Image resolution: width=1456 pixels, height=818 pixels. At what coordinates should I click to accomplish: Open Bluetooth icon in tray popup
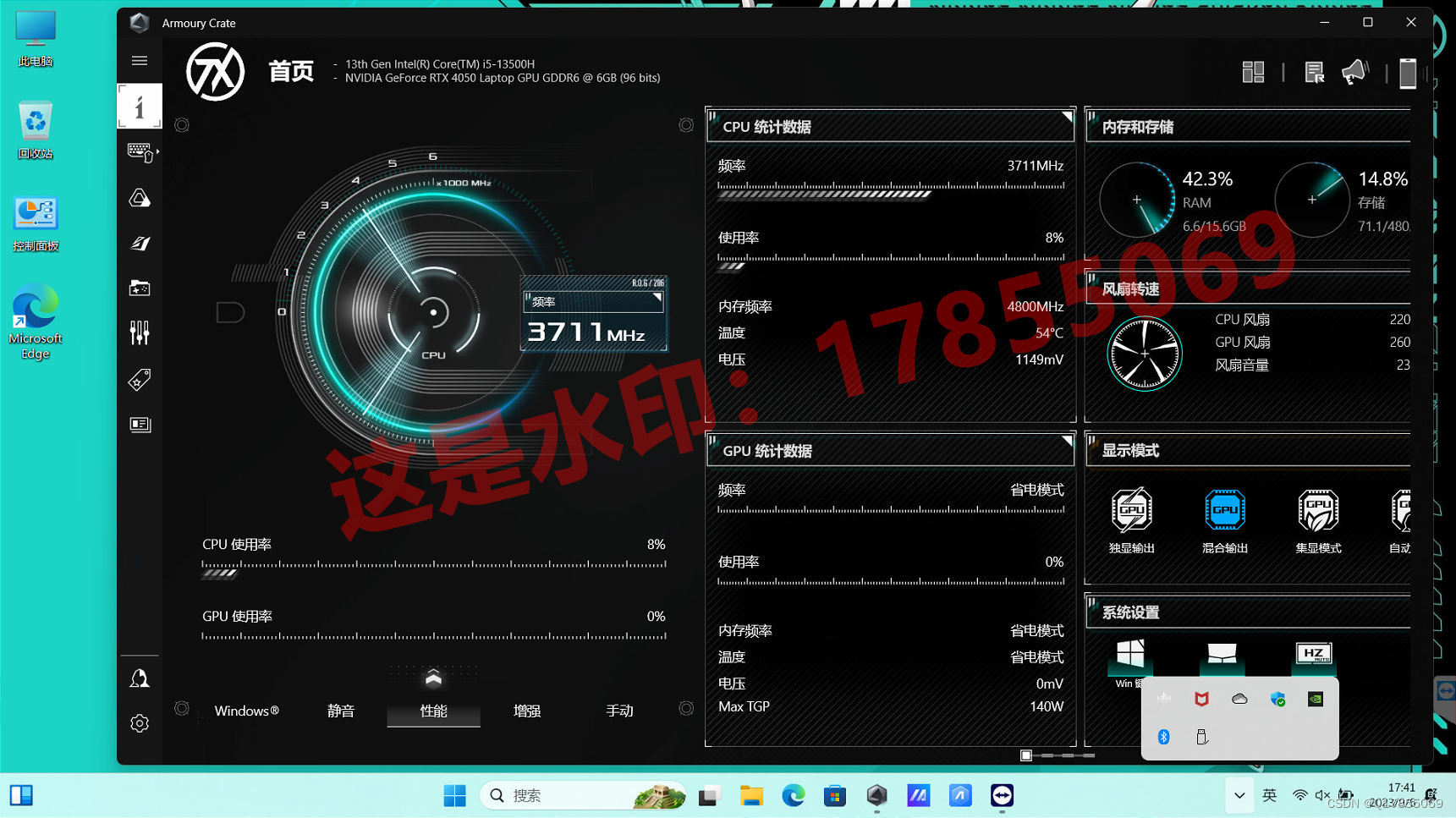pos(1163,737)
